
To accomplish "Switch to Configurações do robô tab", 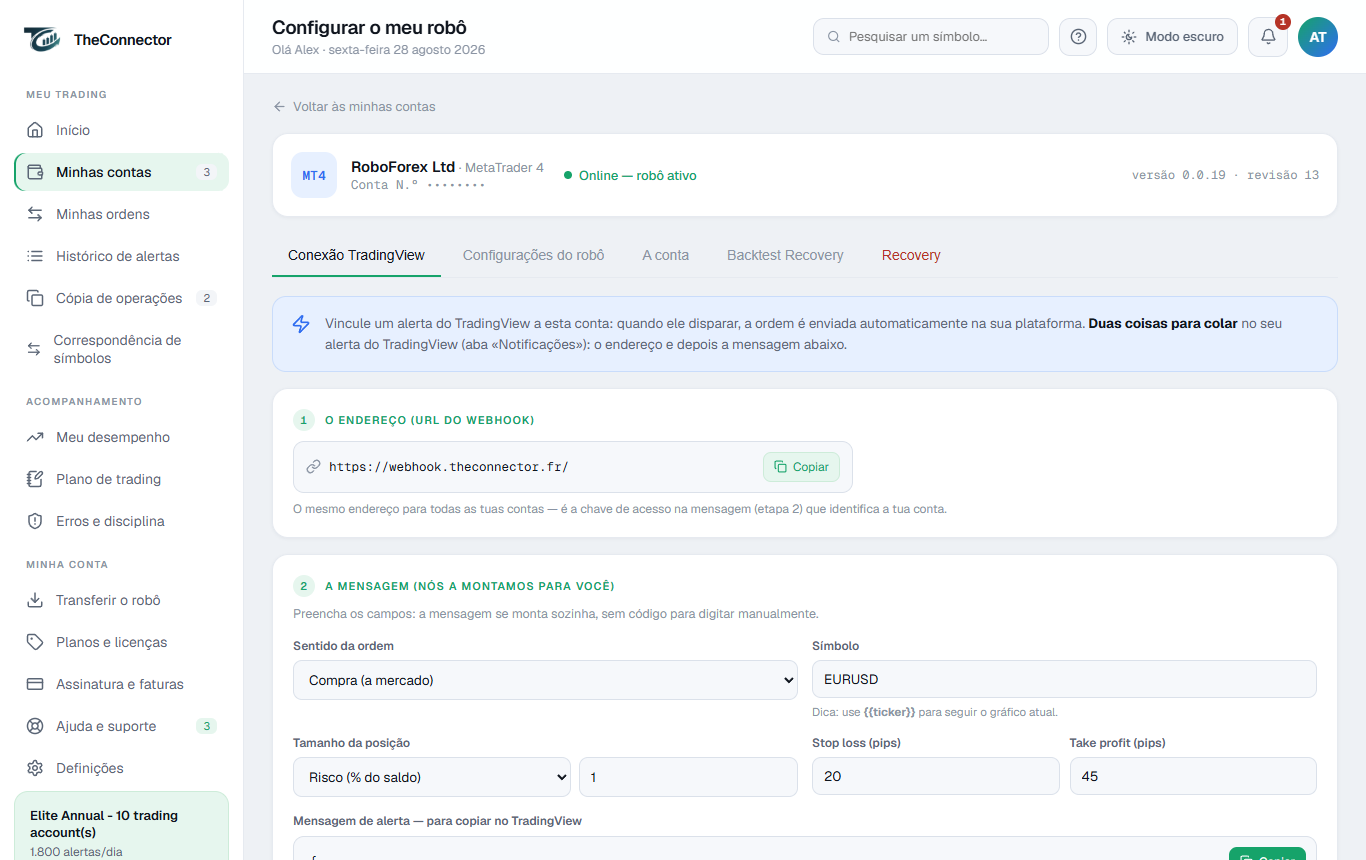I will 533,255.
